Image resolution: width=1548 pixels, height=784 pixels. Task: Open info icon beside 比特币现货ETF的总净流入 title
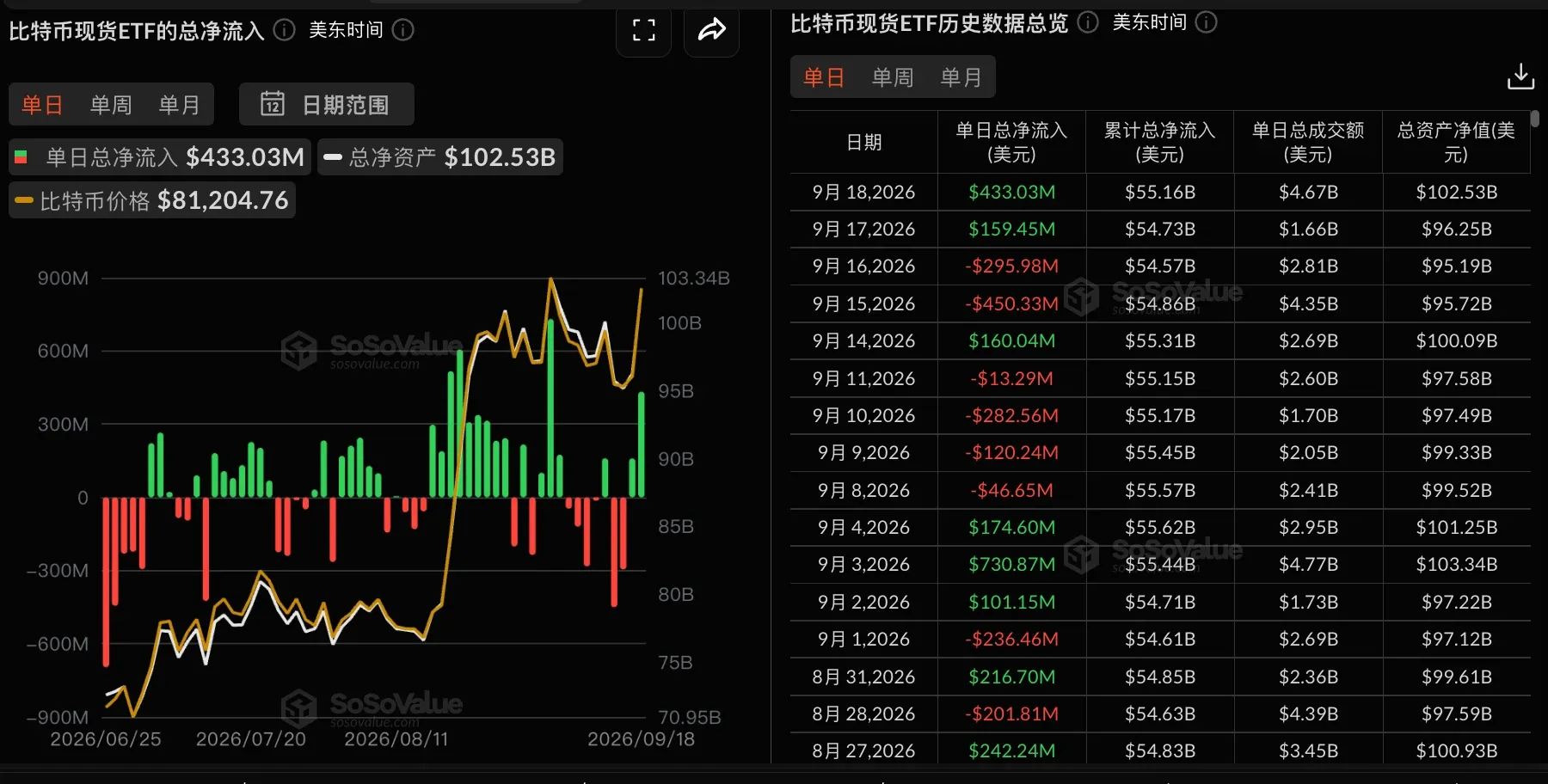285,30
